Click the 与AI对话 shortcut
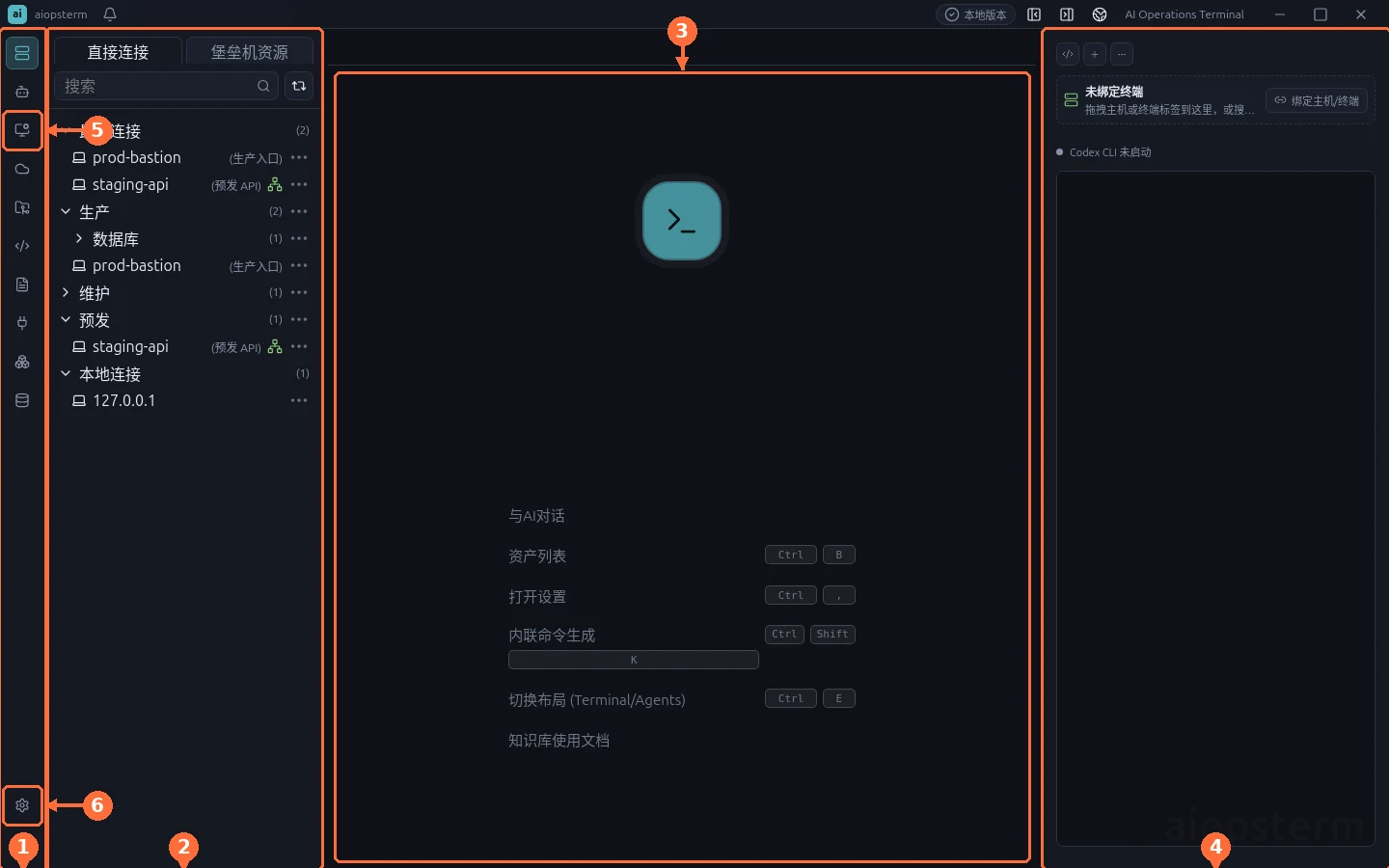 click(536, 516)
